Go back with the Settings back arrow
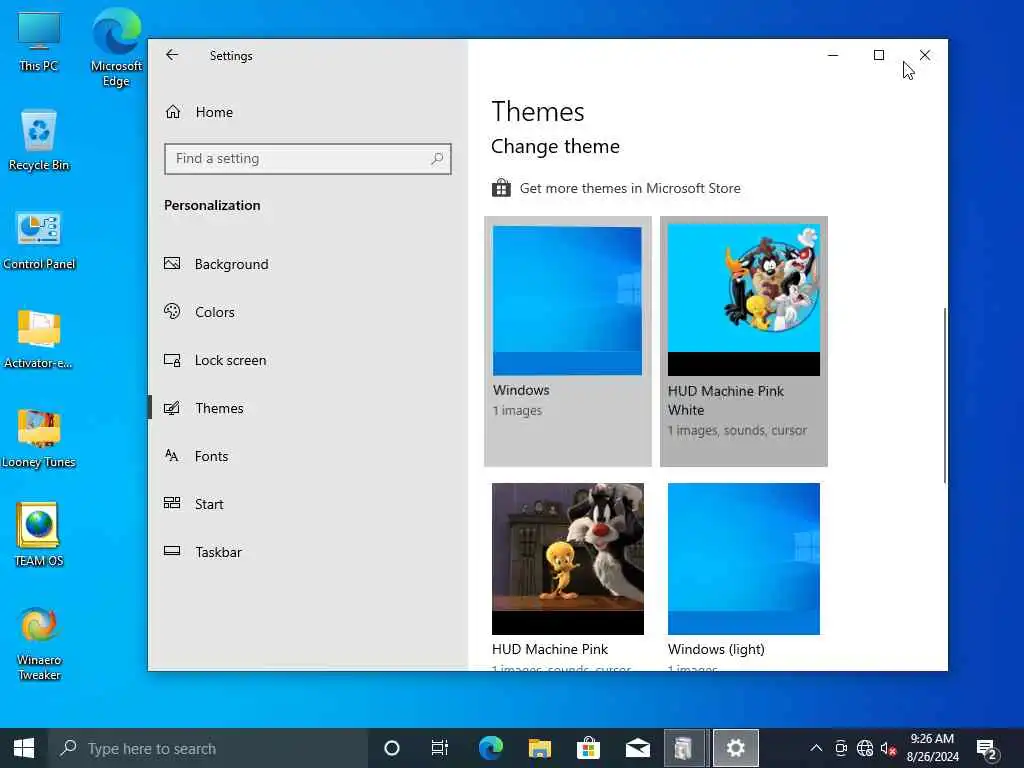Image resolution: width=1024 pixels, height=768 pixels. click(172, 55)
